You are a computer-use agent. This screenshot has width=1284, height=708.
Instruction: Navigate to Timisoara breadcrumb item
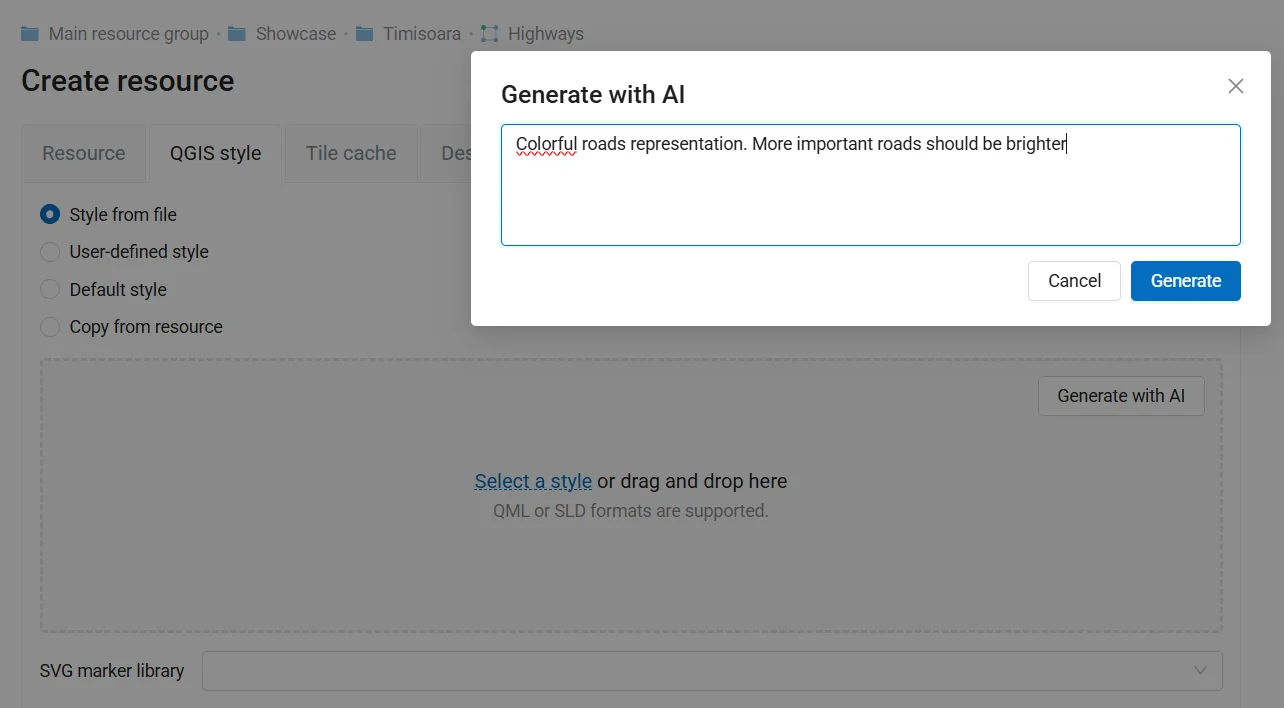[422, 34]
